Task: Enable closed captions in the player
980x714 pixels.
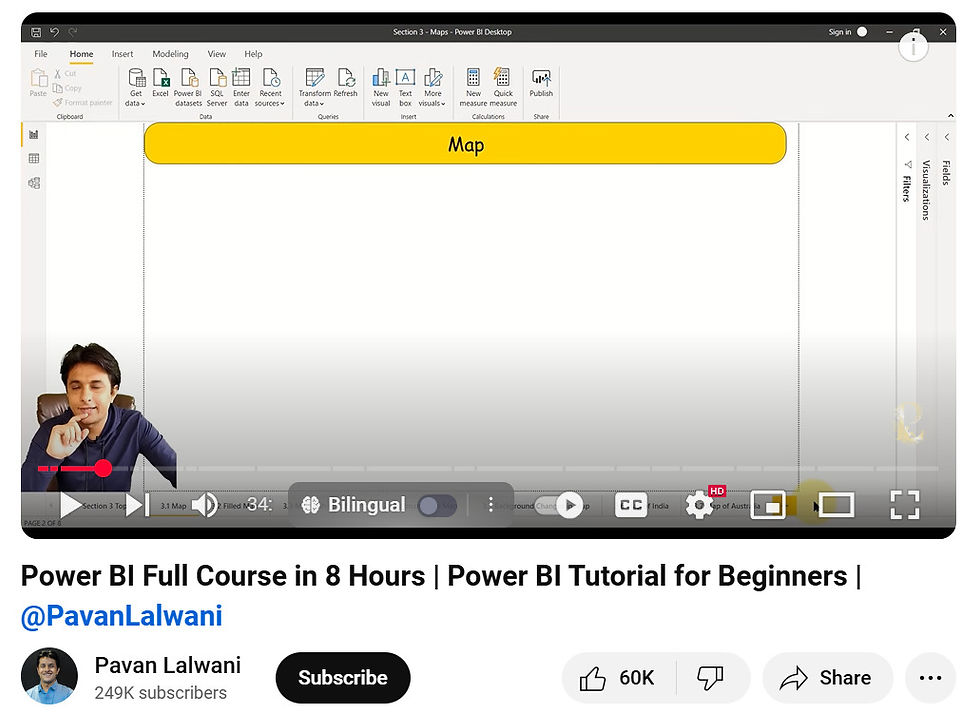Action: pos(631,505)
